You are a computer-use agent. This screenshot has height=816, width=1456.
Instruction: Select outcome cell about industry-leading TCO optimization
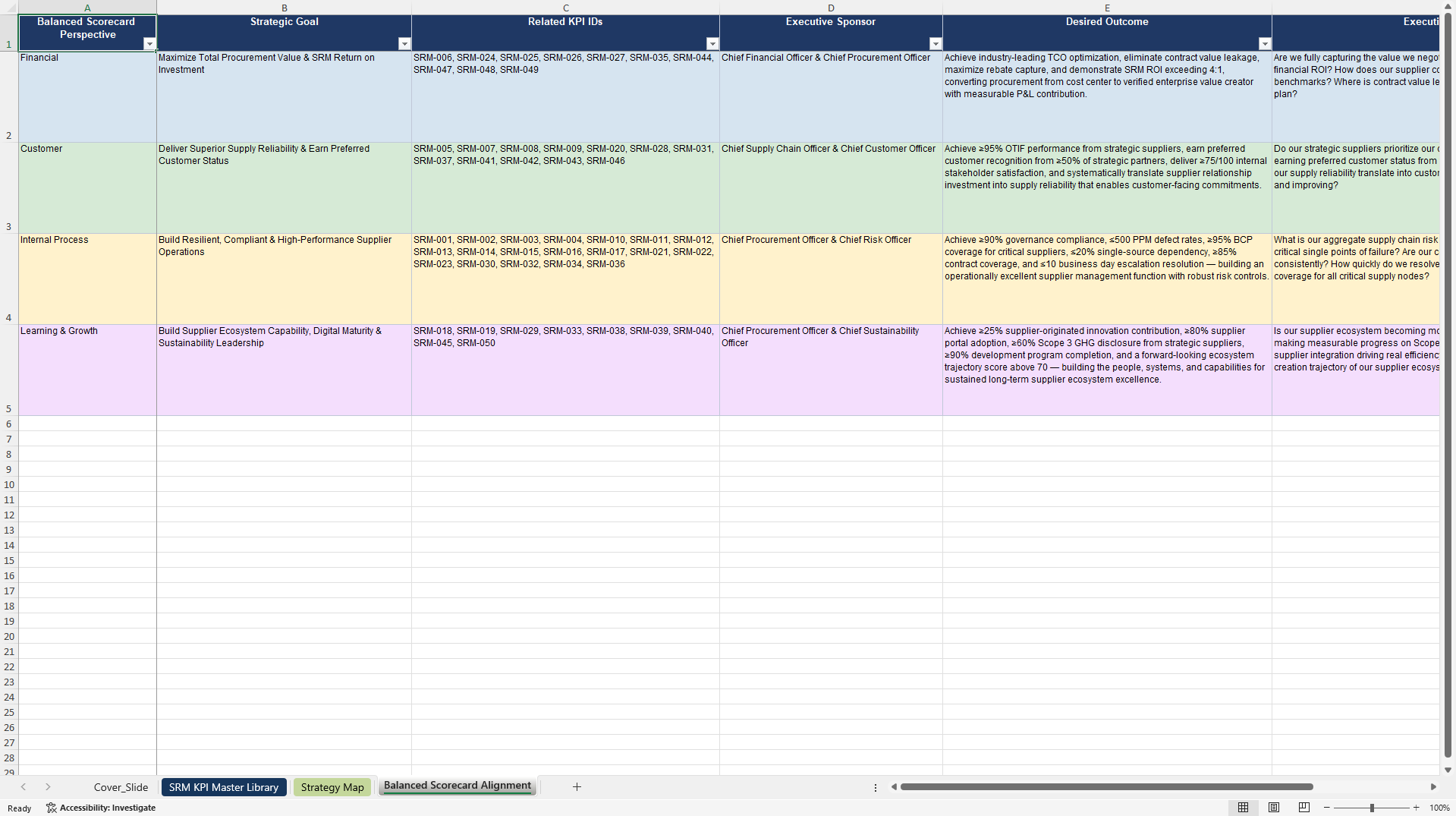pyautogui.click(x=1107, y=97)
